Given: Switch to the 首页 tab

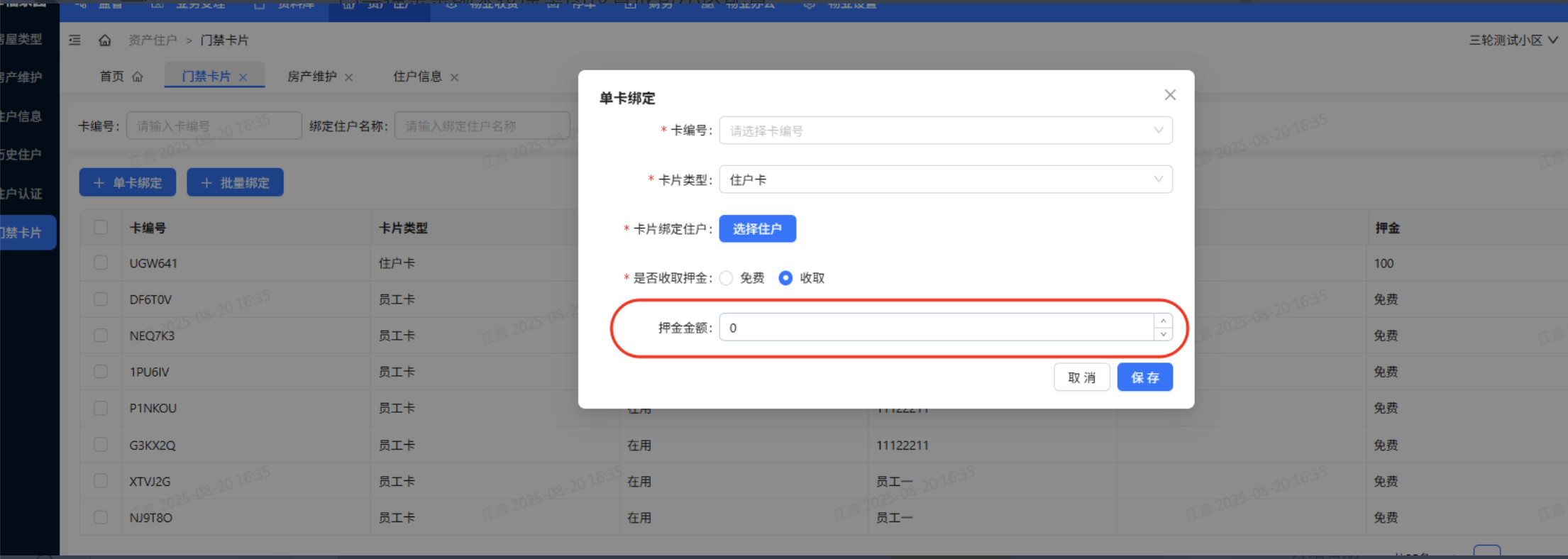Looking at the screenshot, I should click(121, 77).
